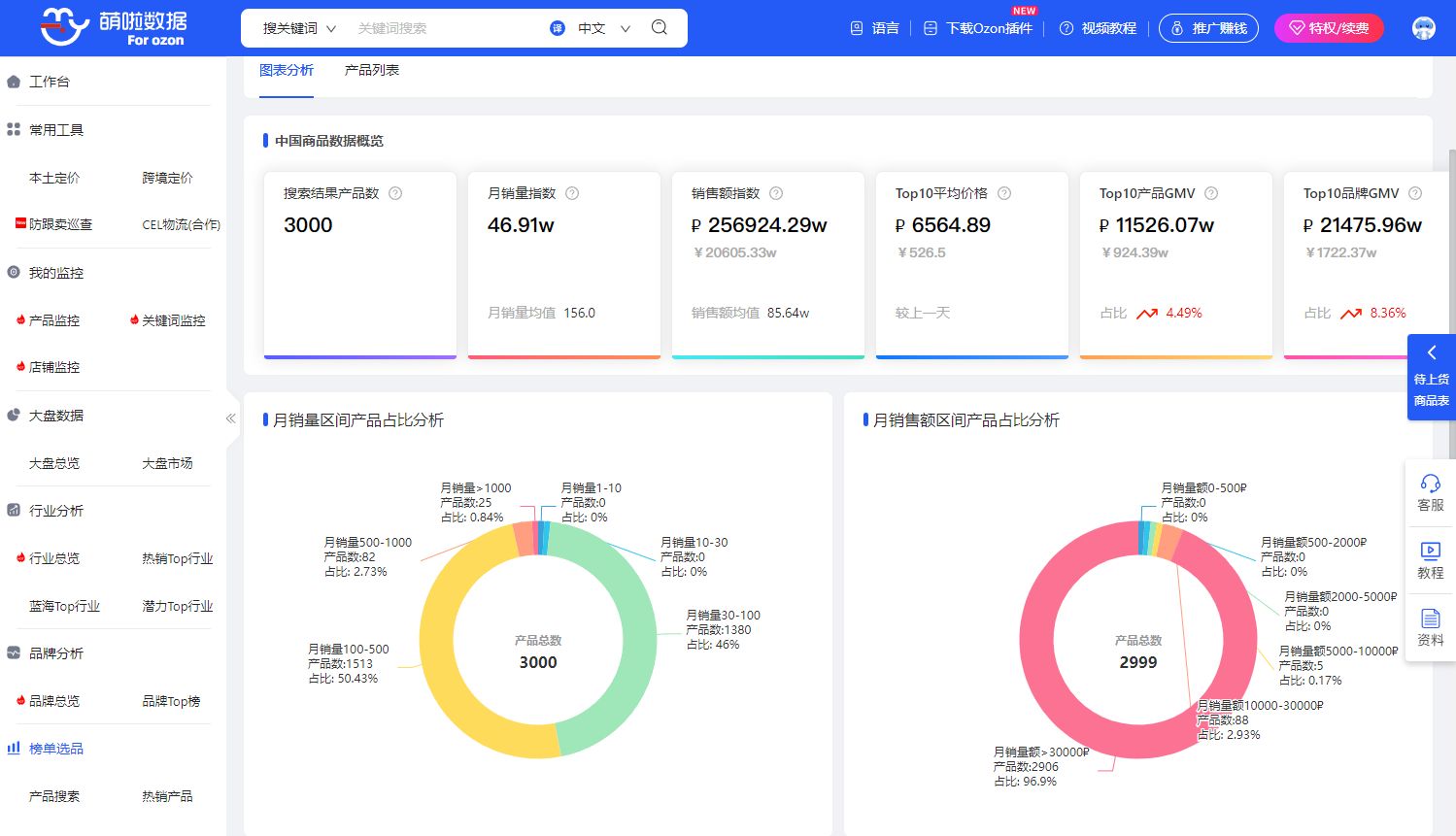
Task: Click the Top10产品GMV 4.49% trend icon
Action: pos(1147,313)
